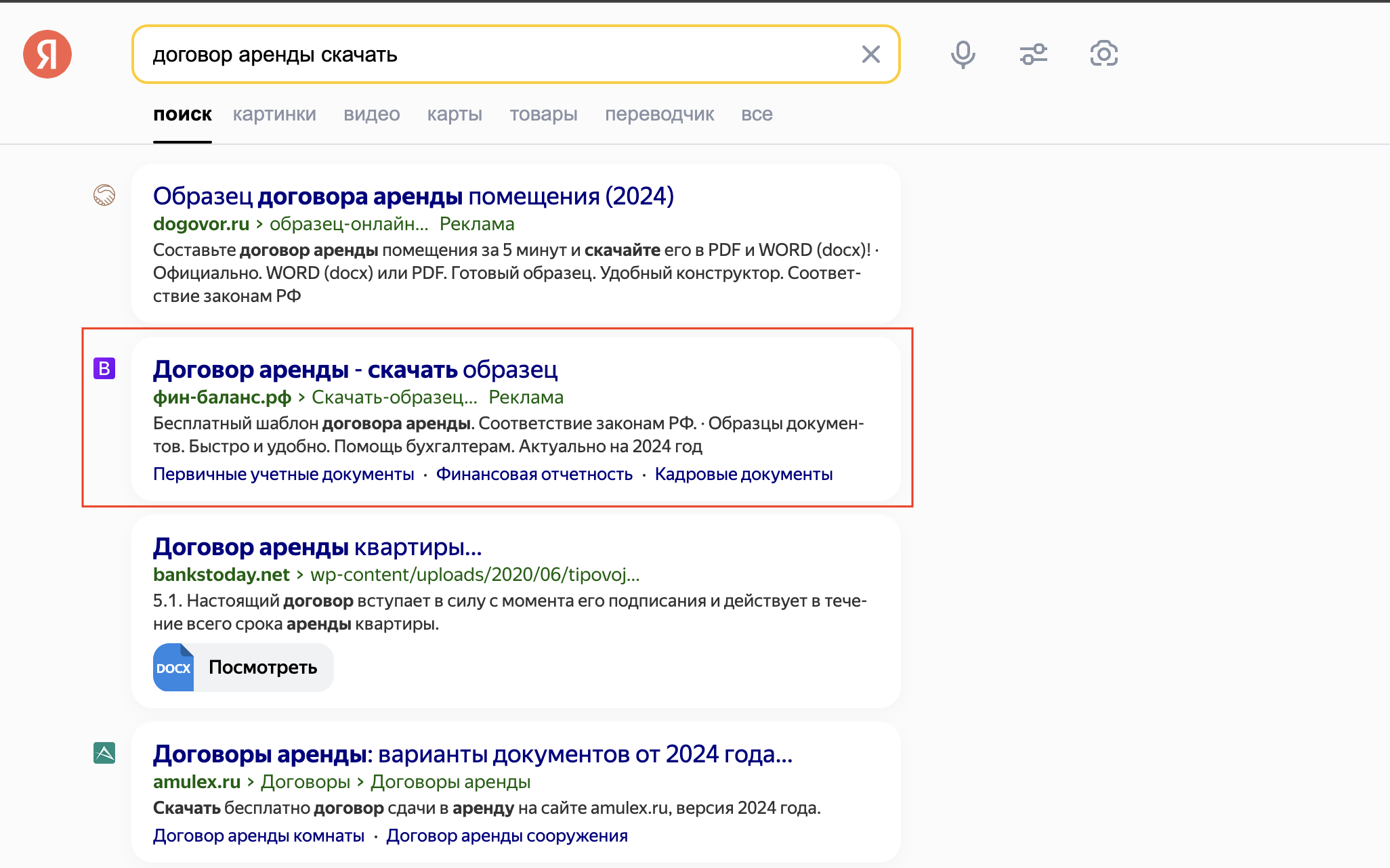Image resolution: width=1390 pixels, height=868 pixels.
Task: Open Договор аренды комнаты sitelink
Action: (x=259, y=836)
